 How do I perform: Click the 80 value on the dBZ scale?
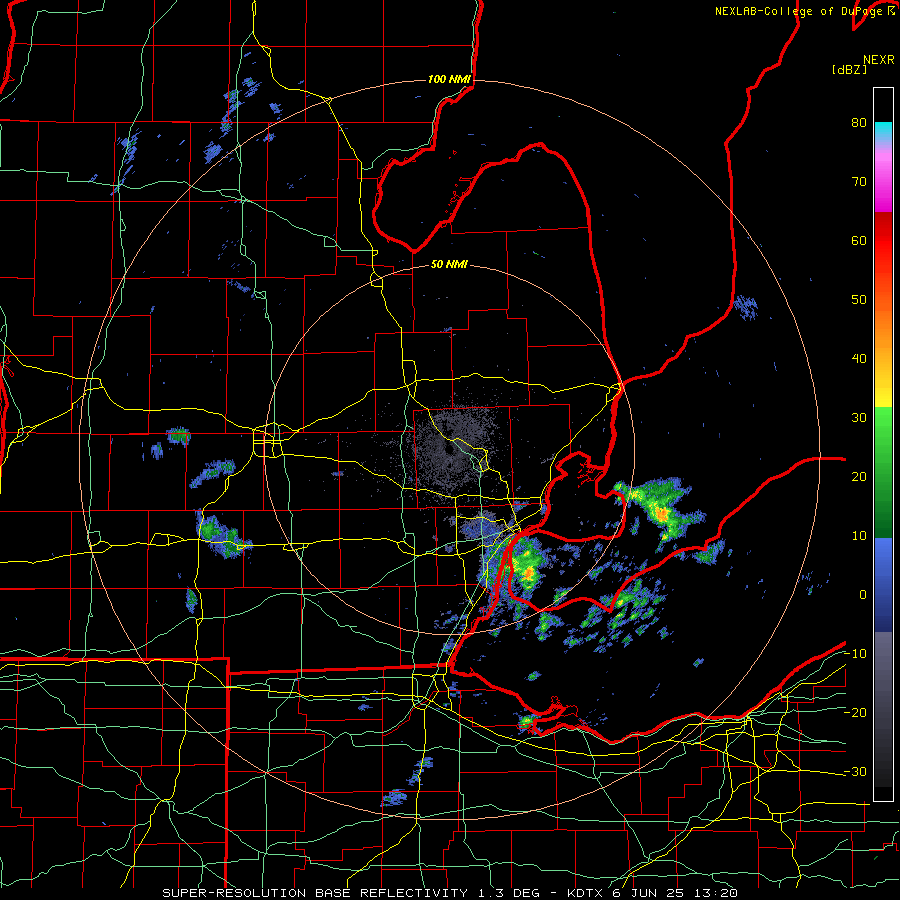point(859,123)
